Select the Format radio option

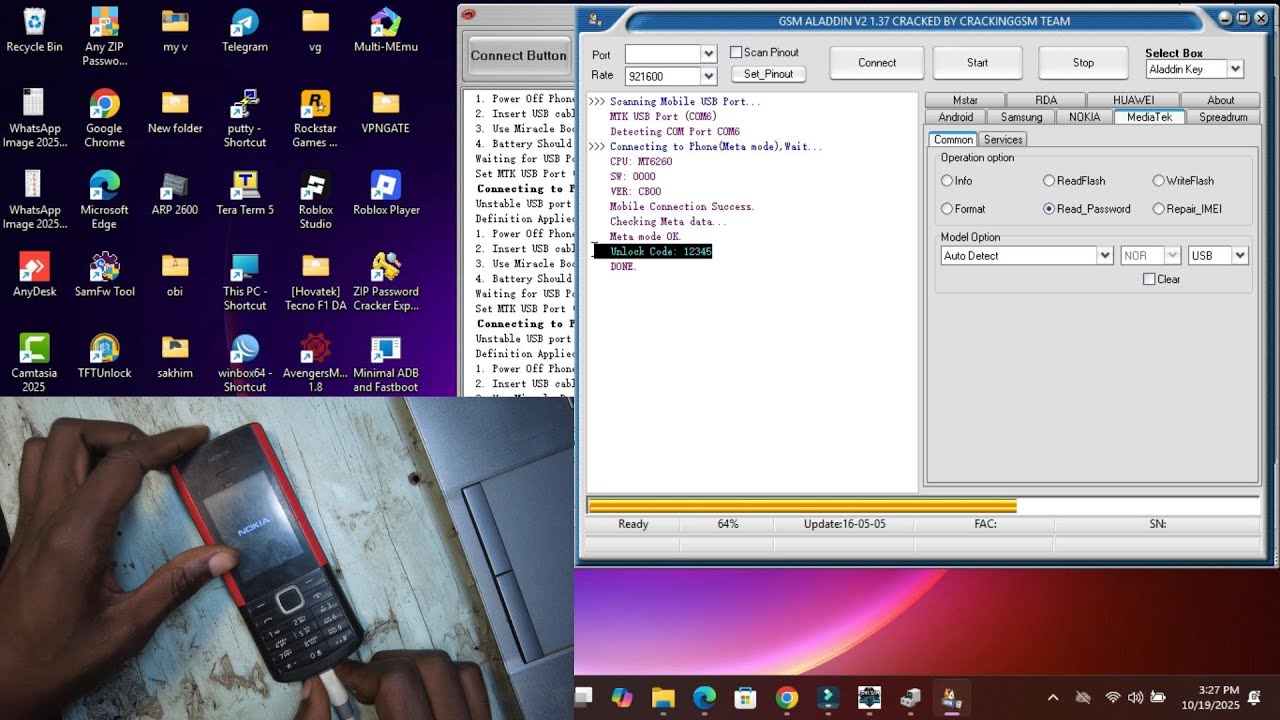(947, 209)
